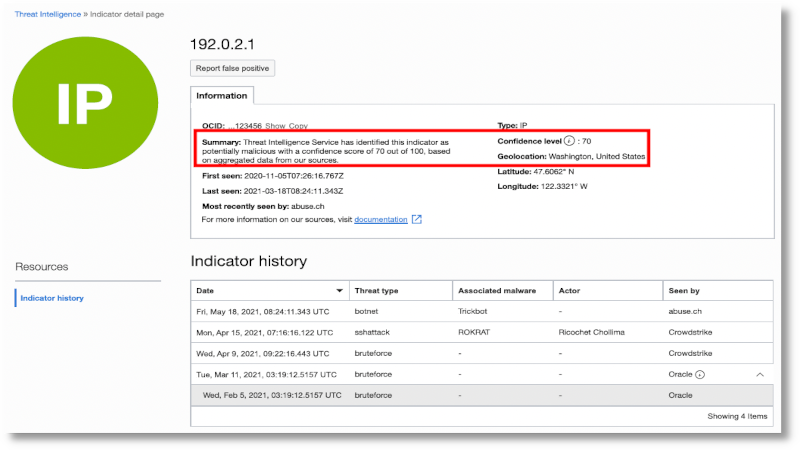Viewport: 800px width, 450px height.
Task: Click the Actor column header
Action: point(571,291)
